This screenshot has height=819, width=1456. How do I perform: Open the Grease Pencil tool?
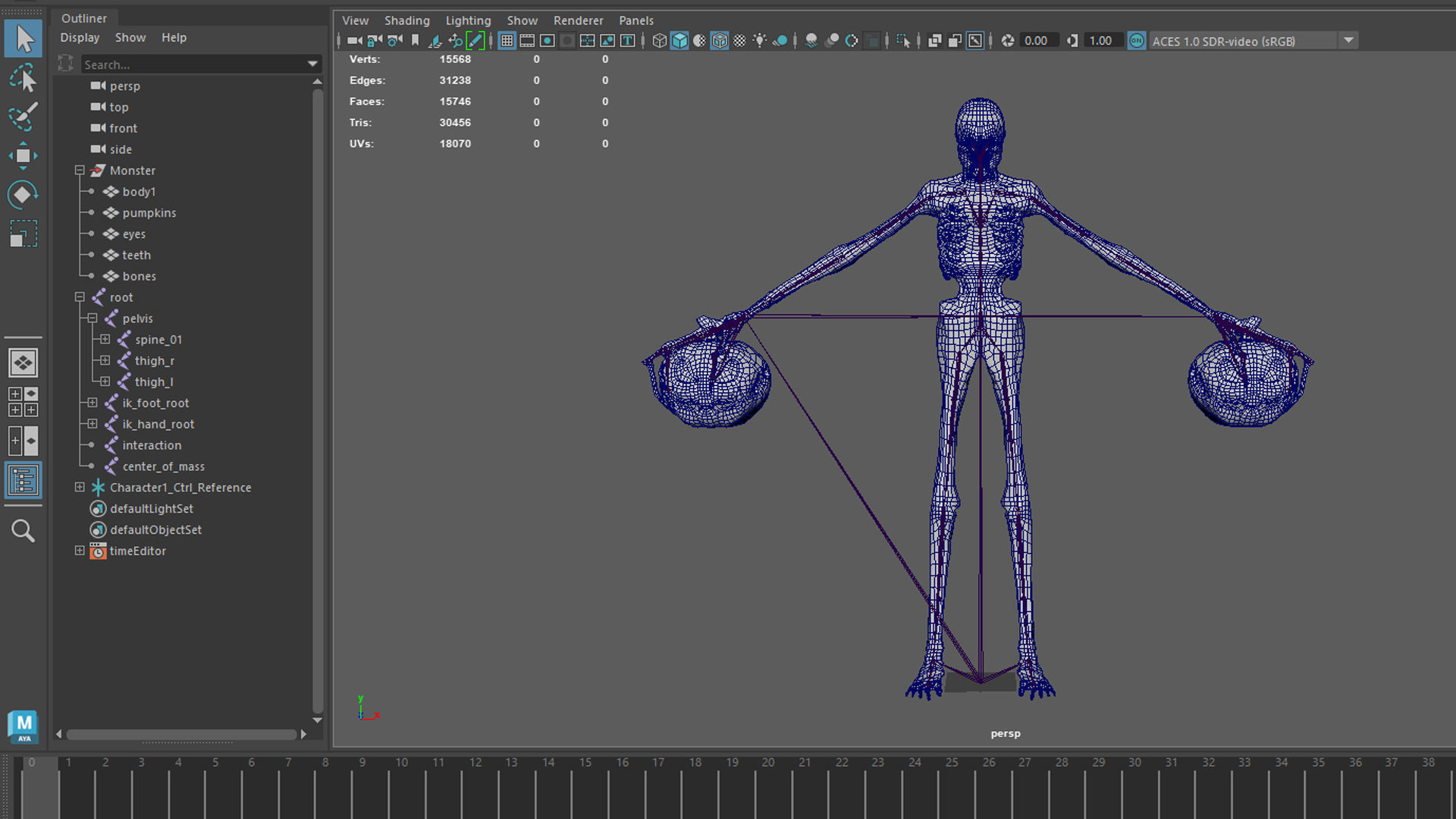coord(475,41)
